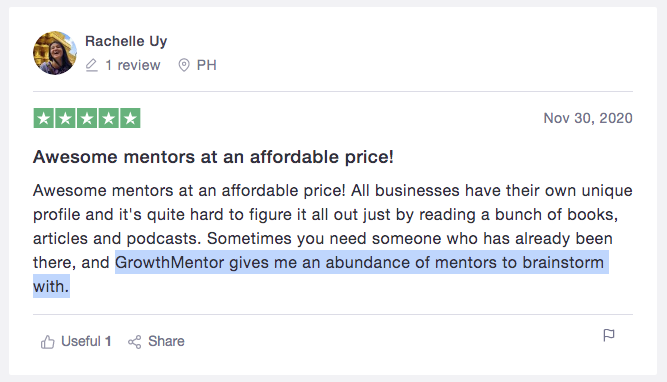
Task: Click the location pin icon
Action: [x=184, y=65]
